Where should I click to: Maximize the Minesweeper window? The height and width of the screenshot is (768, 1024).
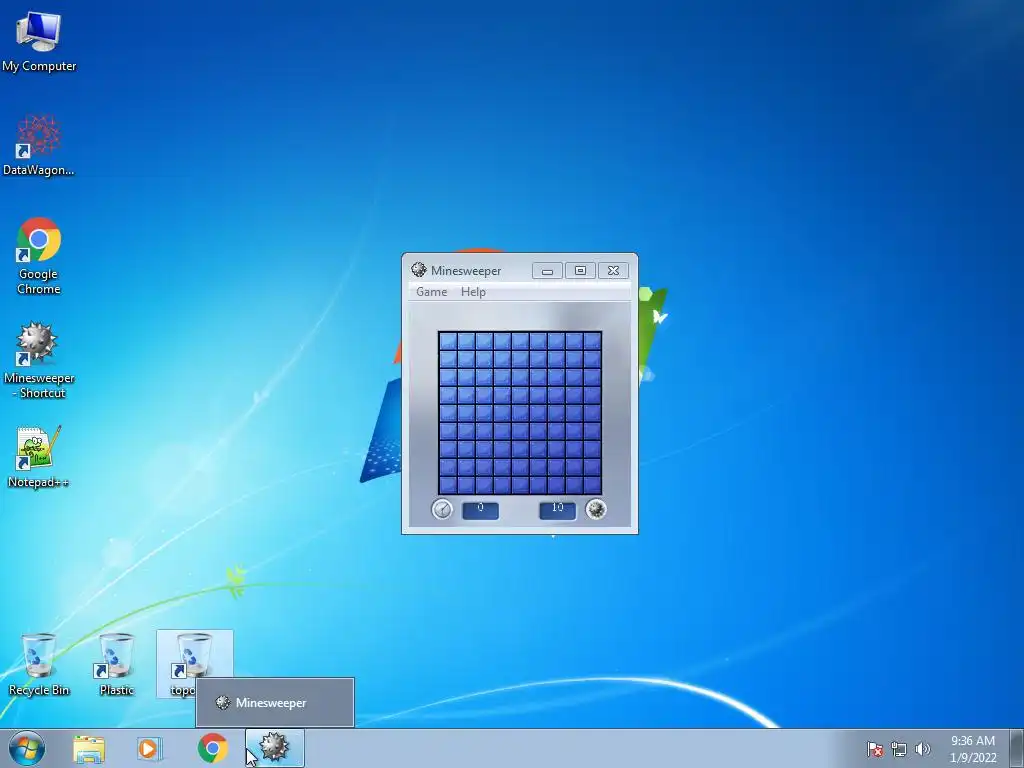[580, 270]
